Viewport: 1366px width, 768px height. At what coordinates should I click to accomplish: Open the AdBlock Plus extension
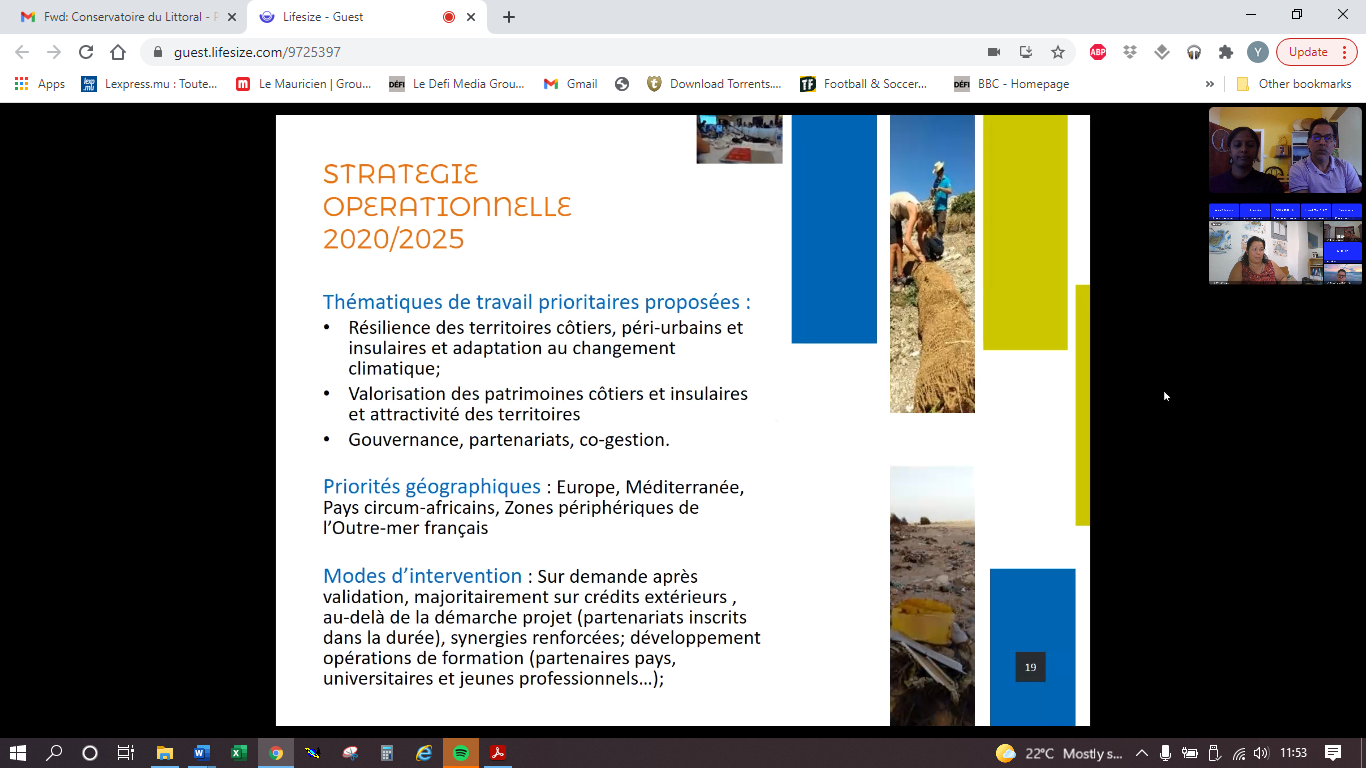[x=1098, y=52]
